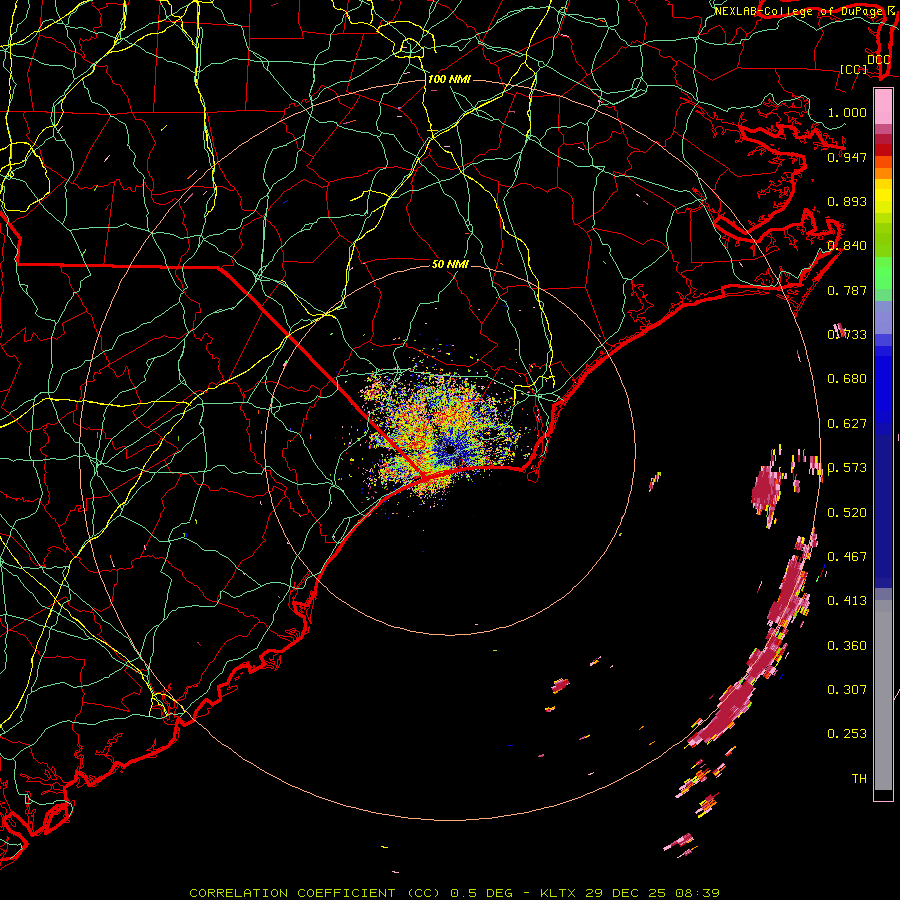900x900 pixels.
Task: Click the 0.840 value on the color scale
Action: click(847, 246)
